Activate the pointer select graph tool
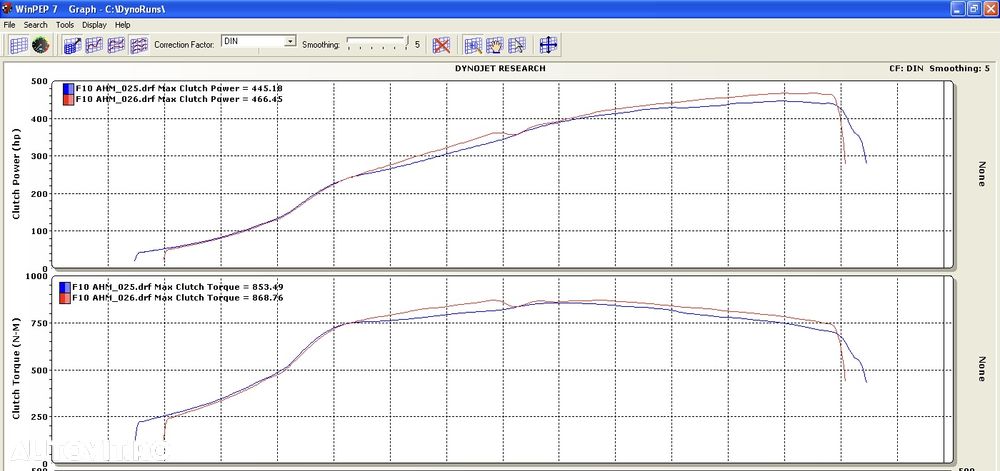 click(x=517, y=45)
